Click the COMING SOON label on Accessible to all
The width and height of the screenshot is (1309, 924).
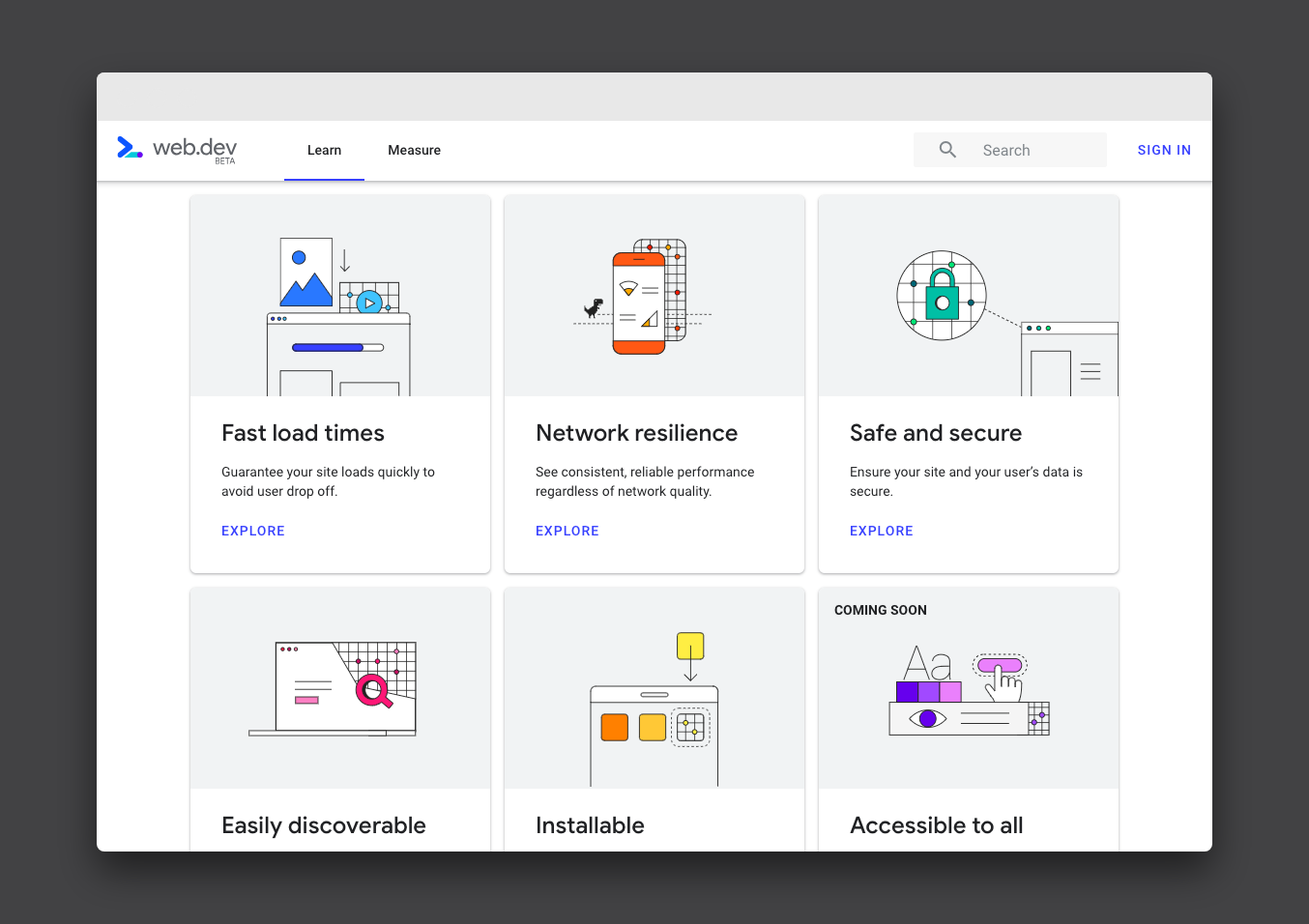880,610
